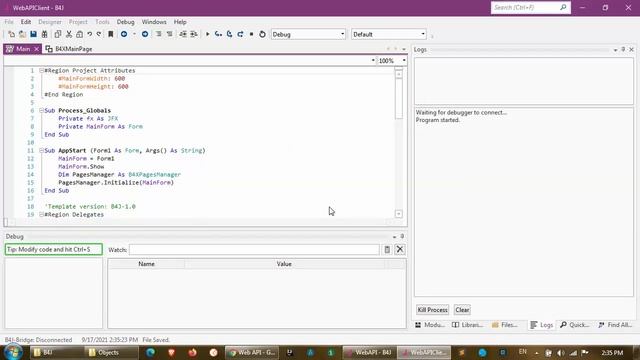Clear the logs with Clear button
Image resolution: width=640 pixels, height=360 pixels.
tap(462, 310)
